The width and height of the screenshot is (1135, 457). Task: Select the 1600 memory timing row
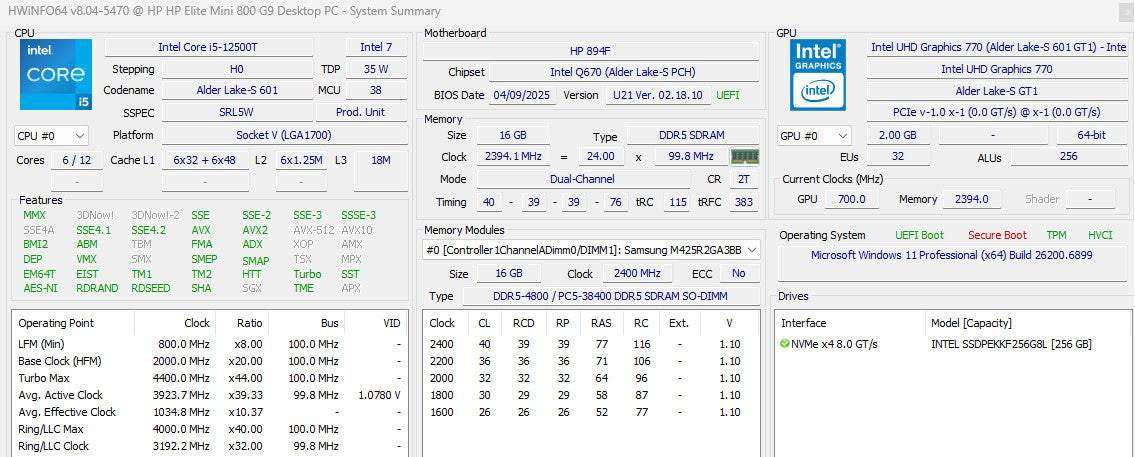[591, 412]
